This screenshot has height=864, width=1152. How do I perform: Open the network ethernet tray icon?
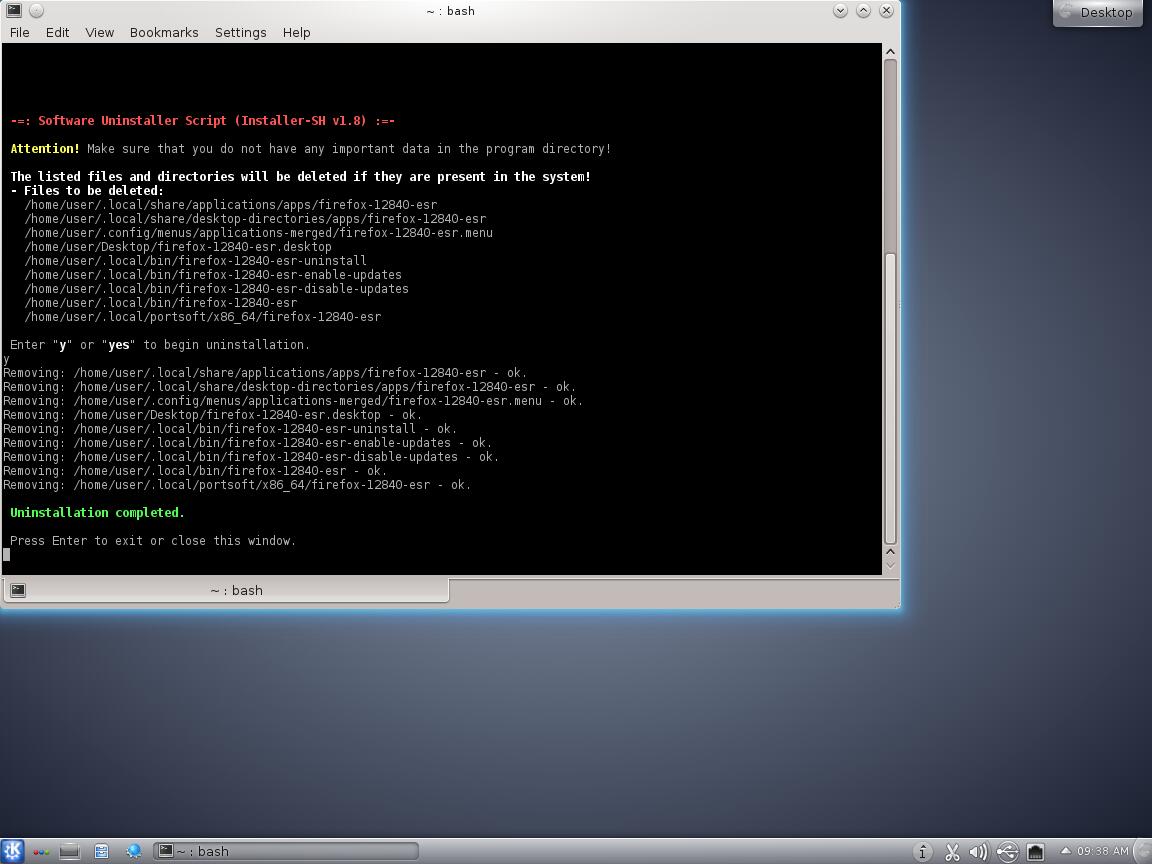[1035, 852]
